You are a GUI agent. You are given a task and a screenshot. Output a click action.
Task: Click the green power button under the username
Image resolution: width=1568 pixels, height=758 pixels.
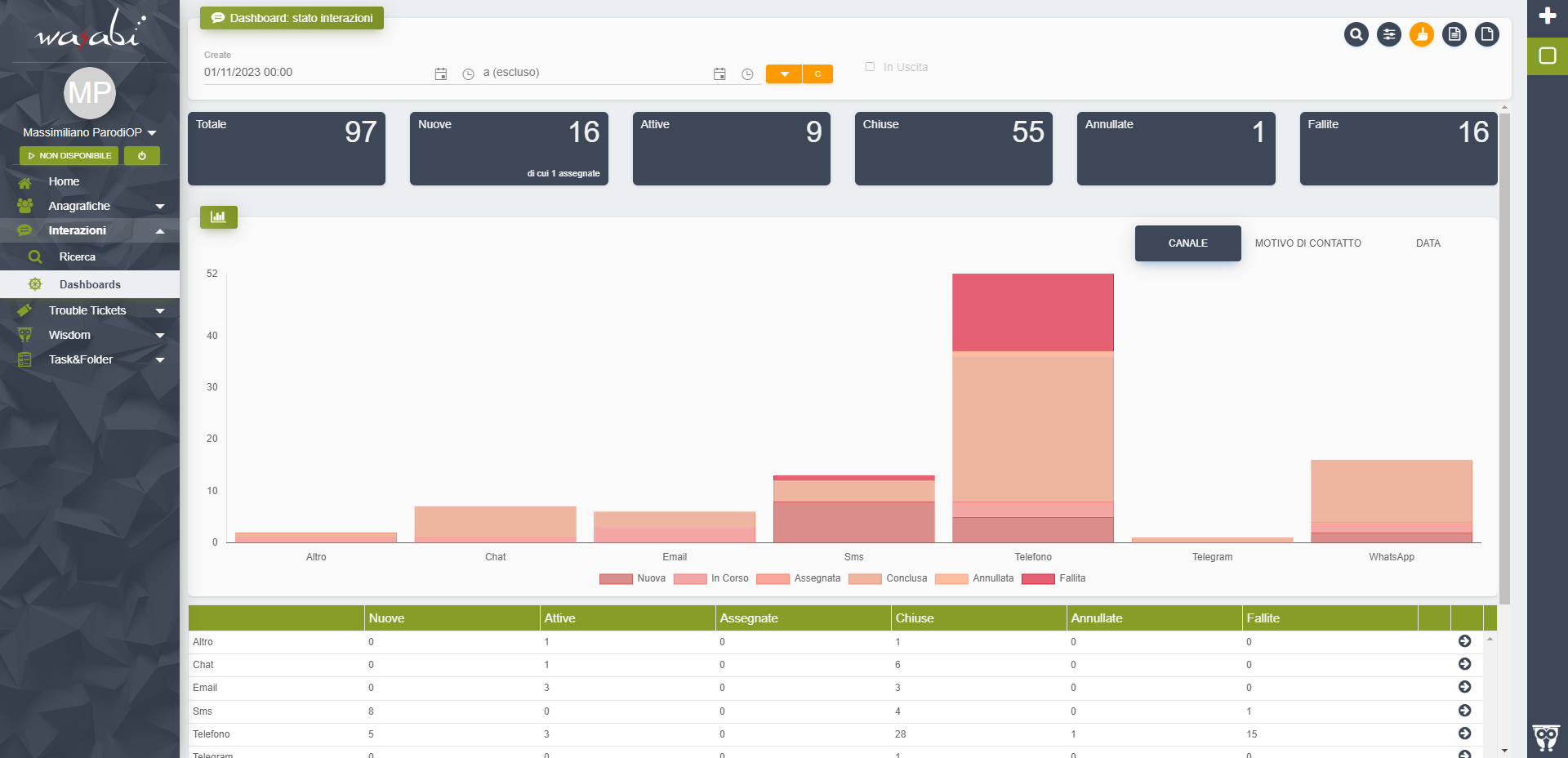(x=142, y=156)
